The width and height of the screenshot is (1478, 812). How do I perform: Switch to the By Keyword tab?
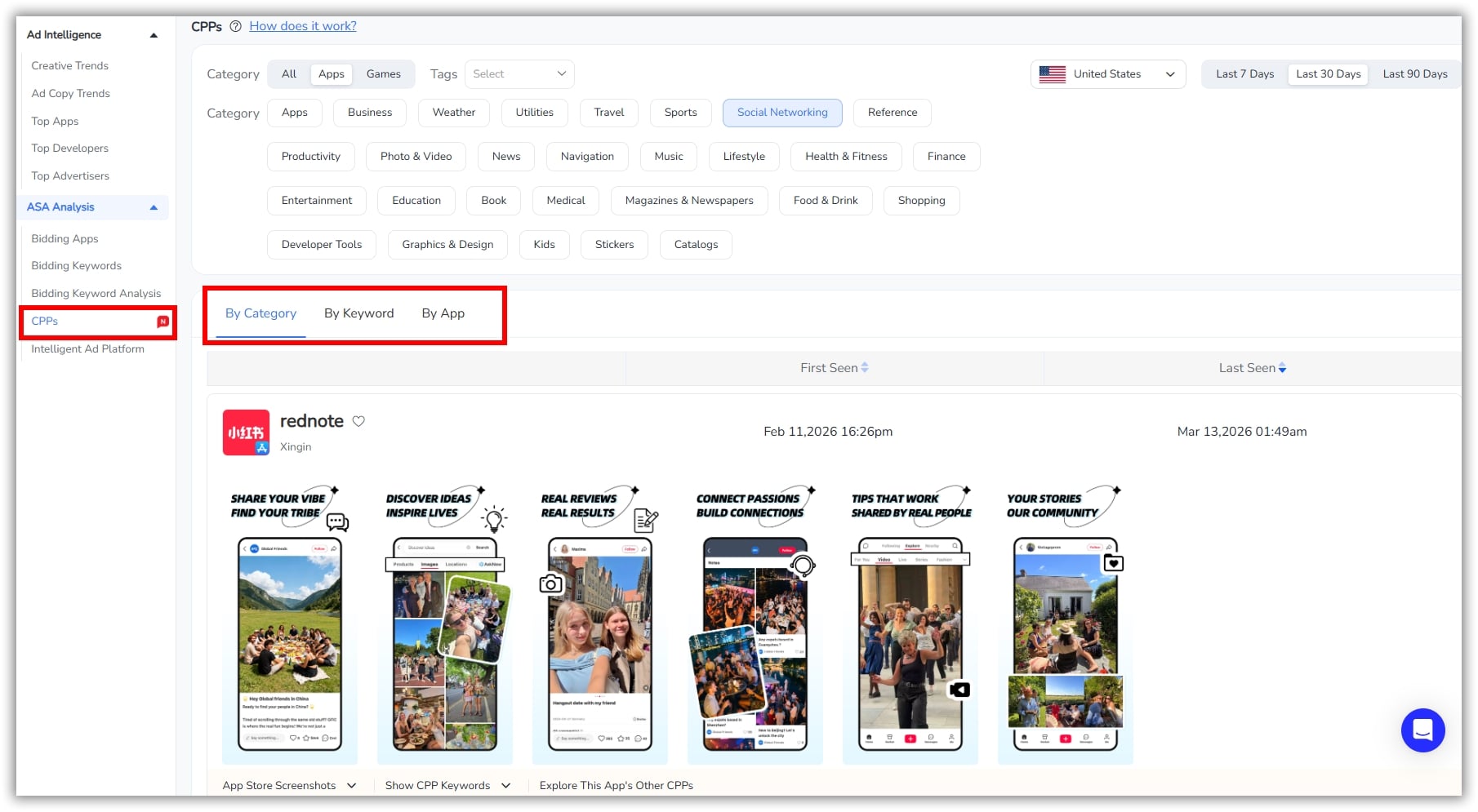pyautogui.click(x=358, y=313)
